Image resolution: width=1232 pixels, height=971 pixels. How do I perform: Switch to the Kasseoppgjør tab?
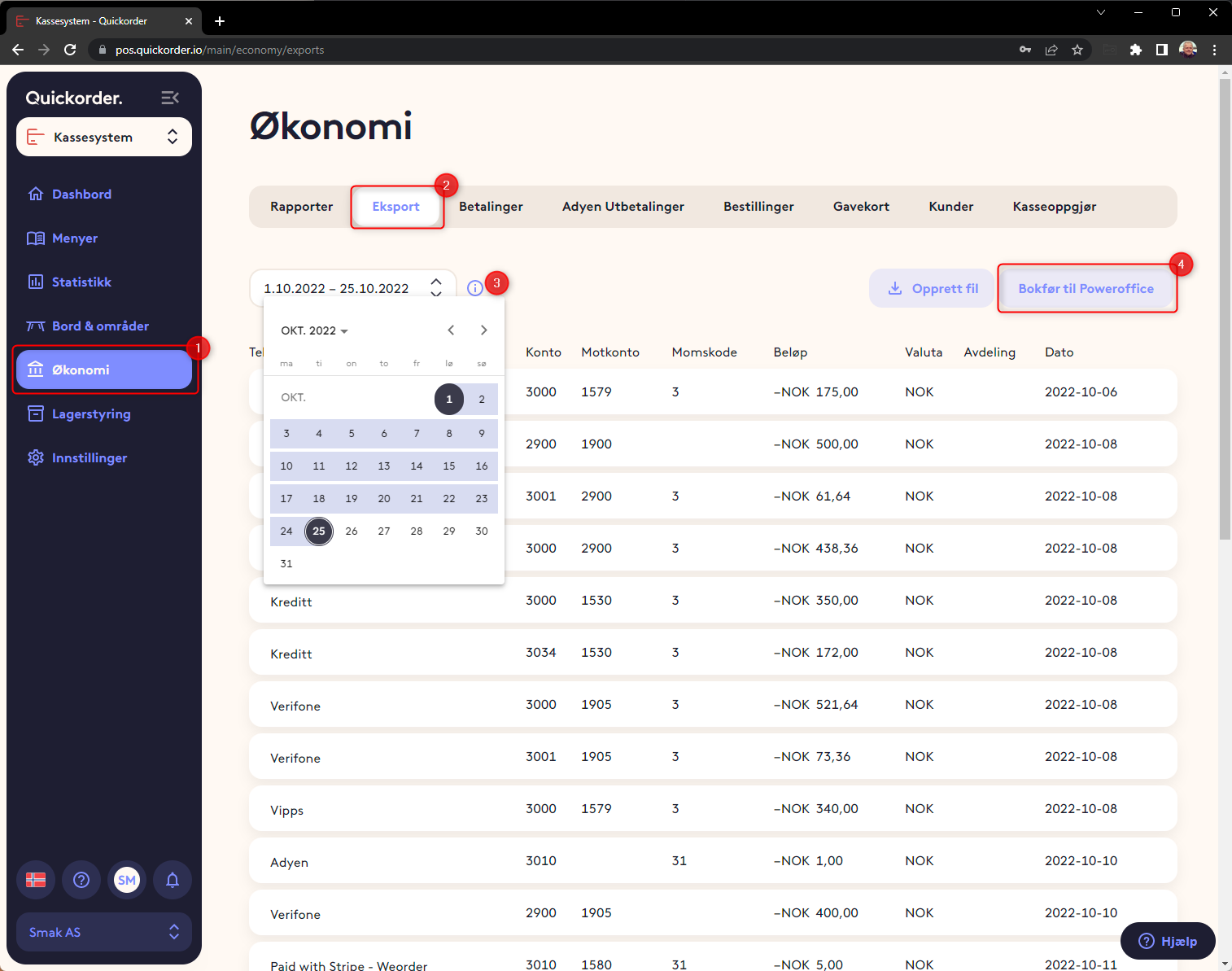tap(1055, 207)
